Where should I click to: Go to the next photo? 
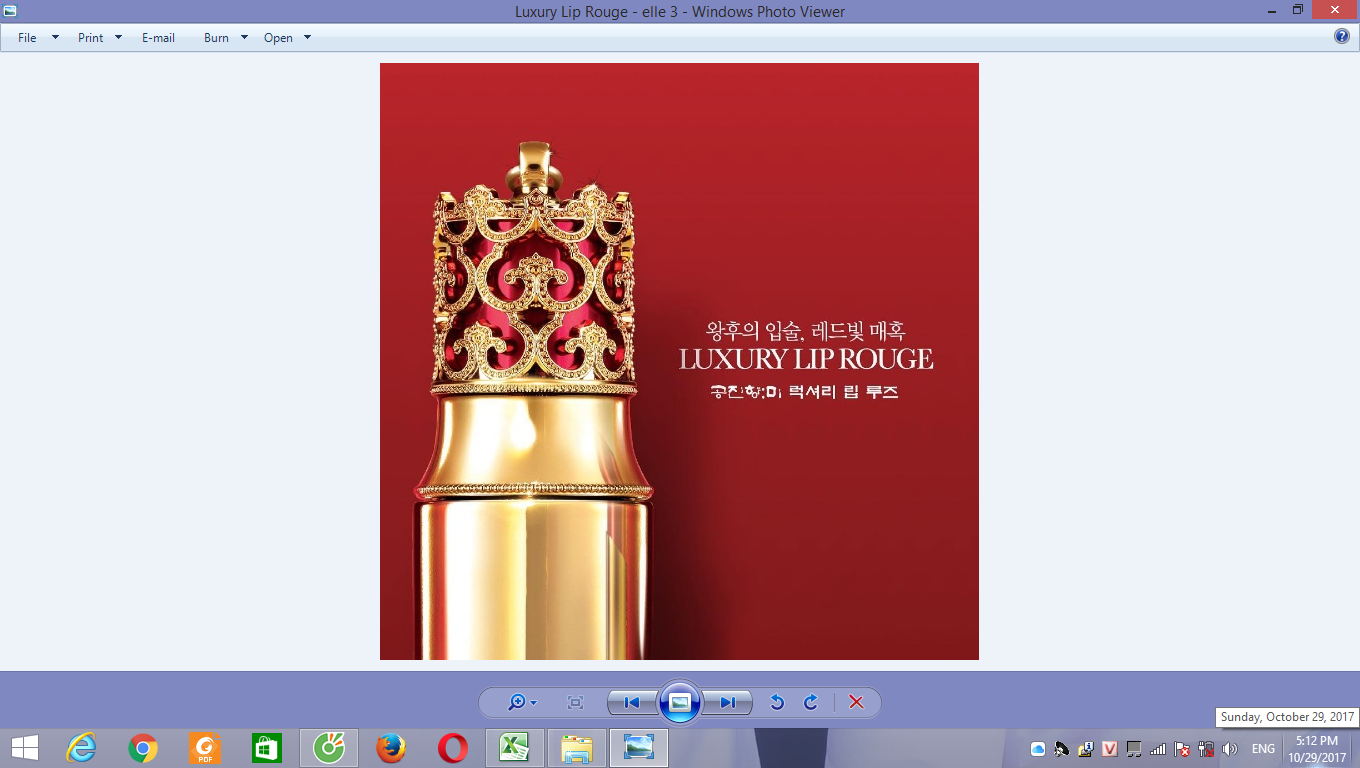(x=728, y=703)
